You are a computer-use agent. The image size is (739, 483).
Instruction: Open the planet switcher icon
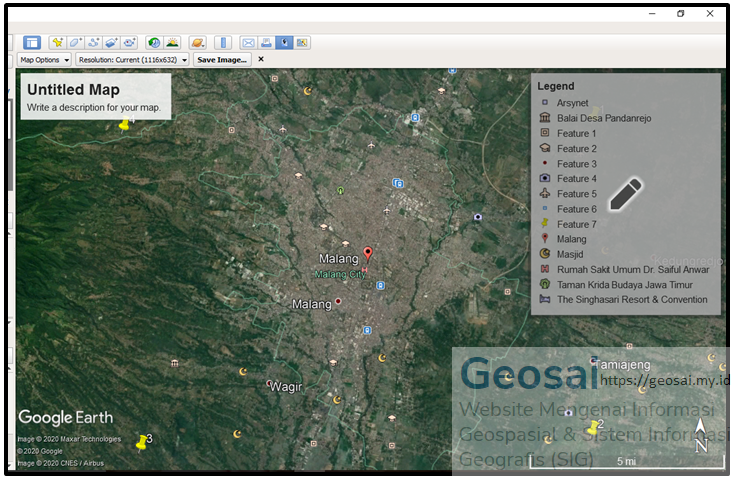click(x=197, y=43)
